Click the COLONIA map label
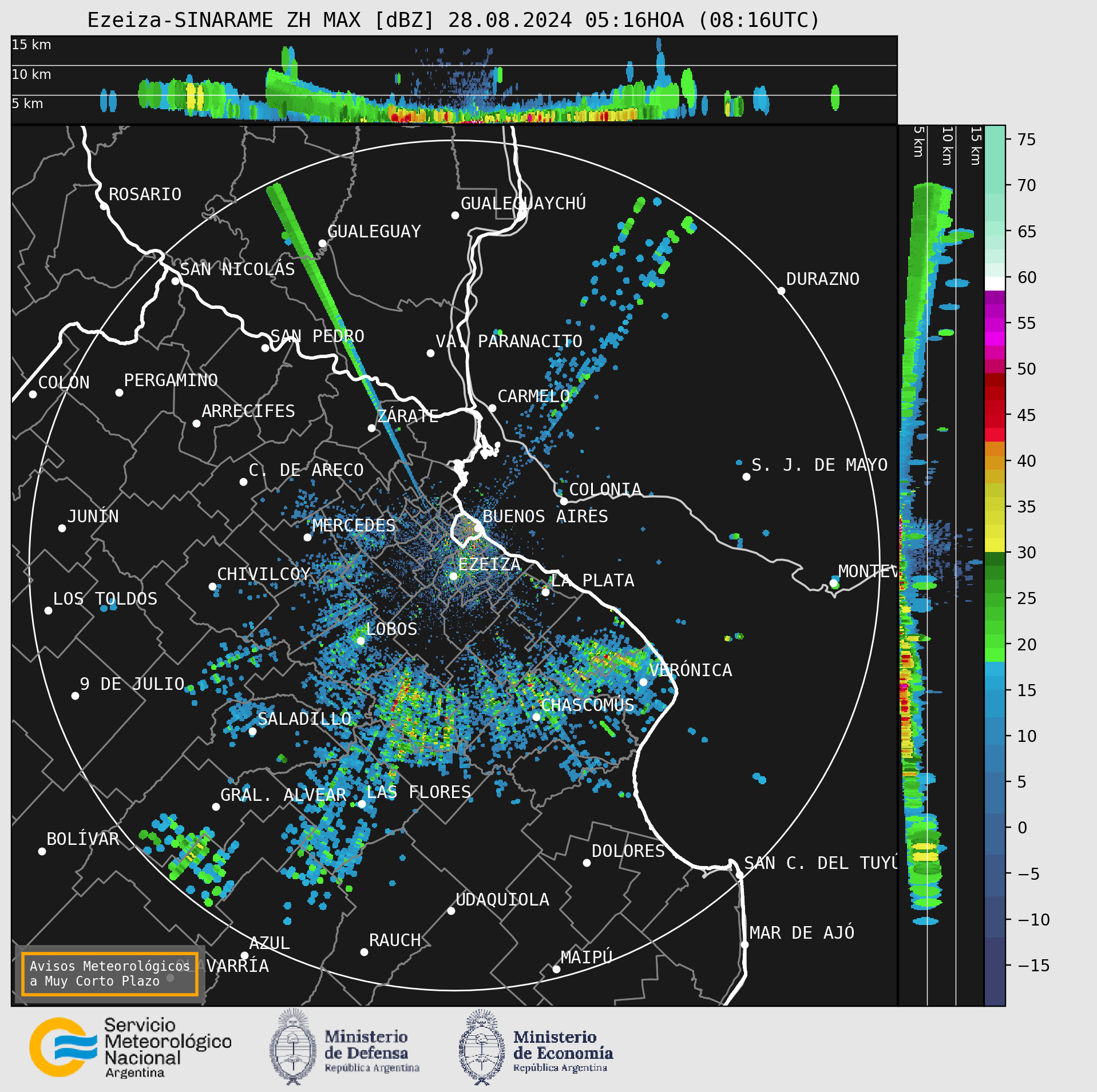The image size is (1097, 1092). [x=605, y=489]
